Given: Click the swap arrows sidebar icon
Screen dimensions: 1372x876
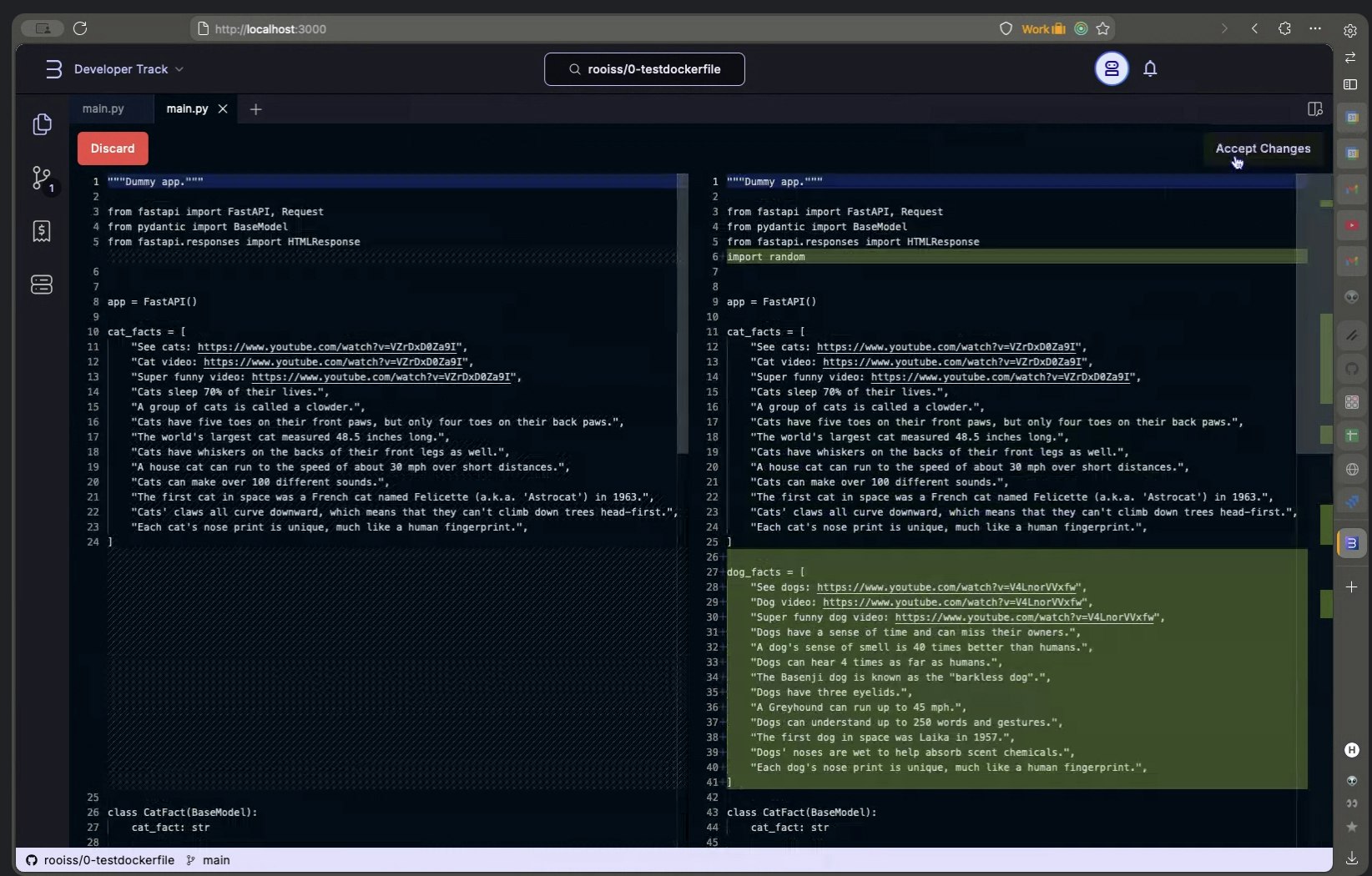Looking at the screenshot, I should tap(1350, 58).
